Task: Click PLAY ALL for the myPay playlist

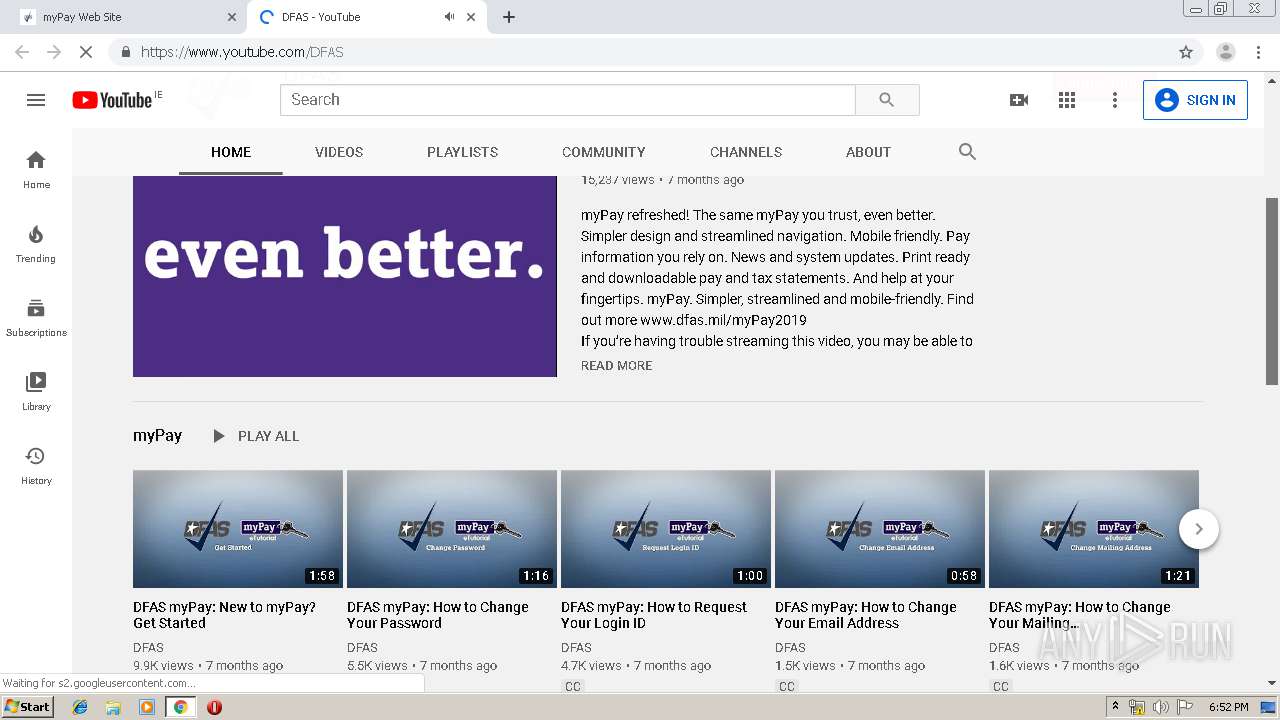Action: coord(255,436)
